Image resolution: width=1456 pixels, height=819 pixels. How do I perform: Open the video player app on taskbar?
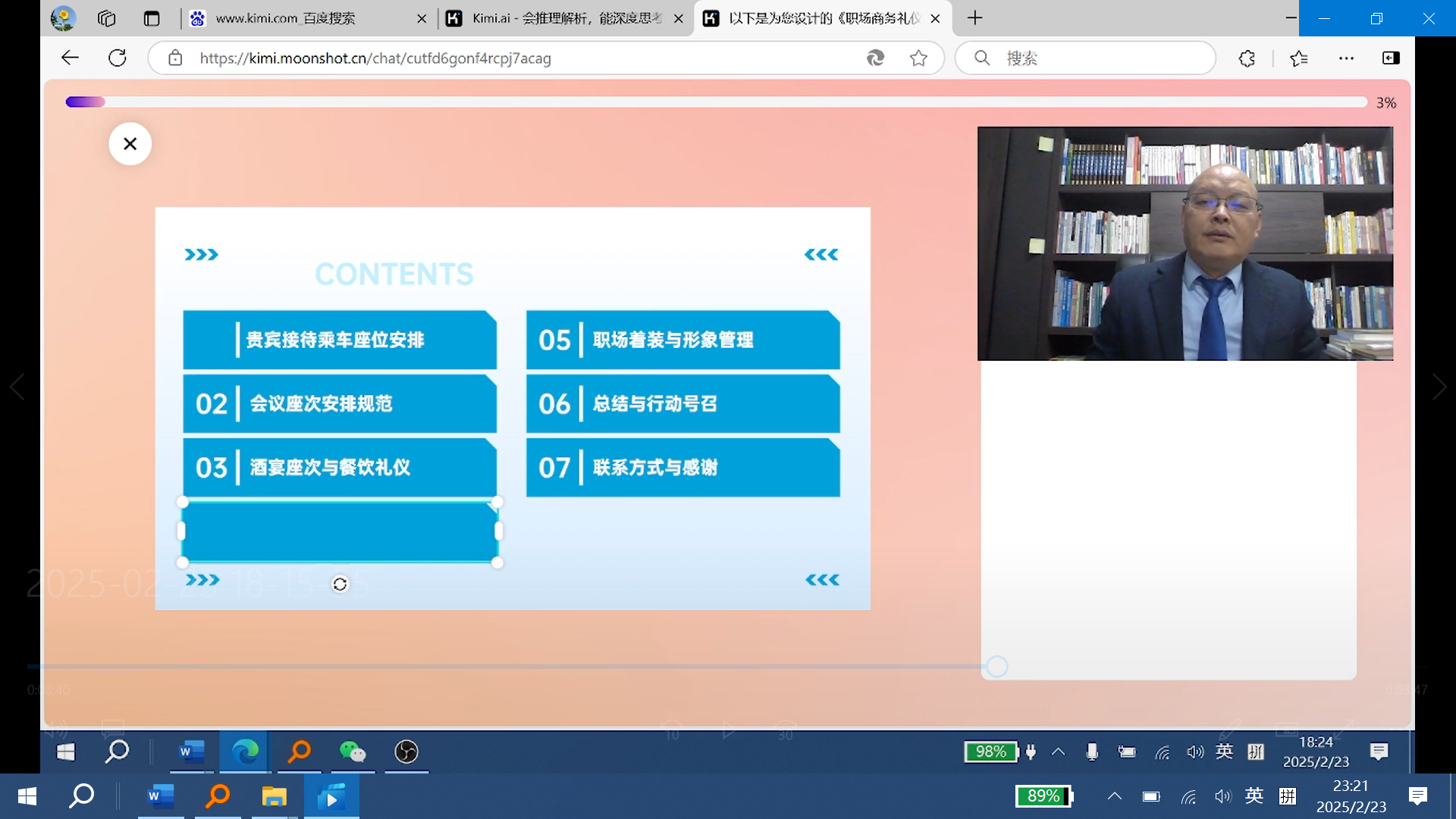point(331,796)
